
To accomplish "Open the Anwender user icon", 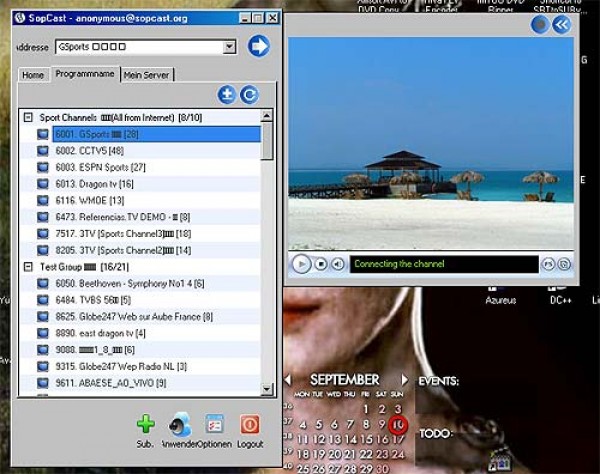I will (x=180, y=423).
